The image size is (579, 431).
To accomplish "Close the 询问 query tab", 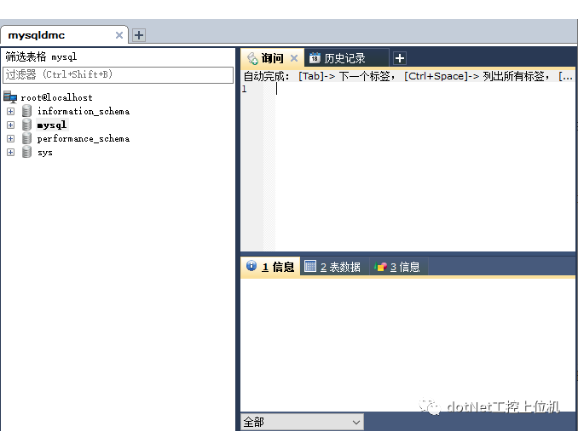I will pyautogui.click(x=294, y=58).
